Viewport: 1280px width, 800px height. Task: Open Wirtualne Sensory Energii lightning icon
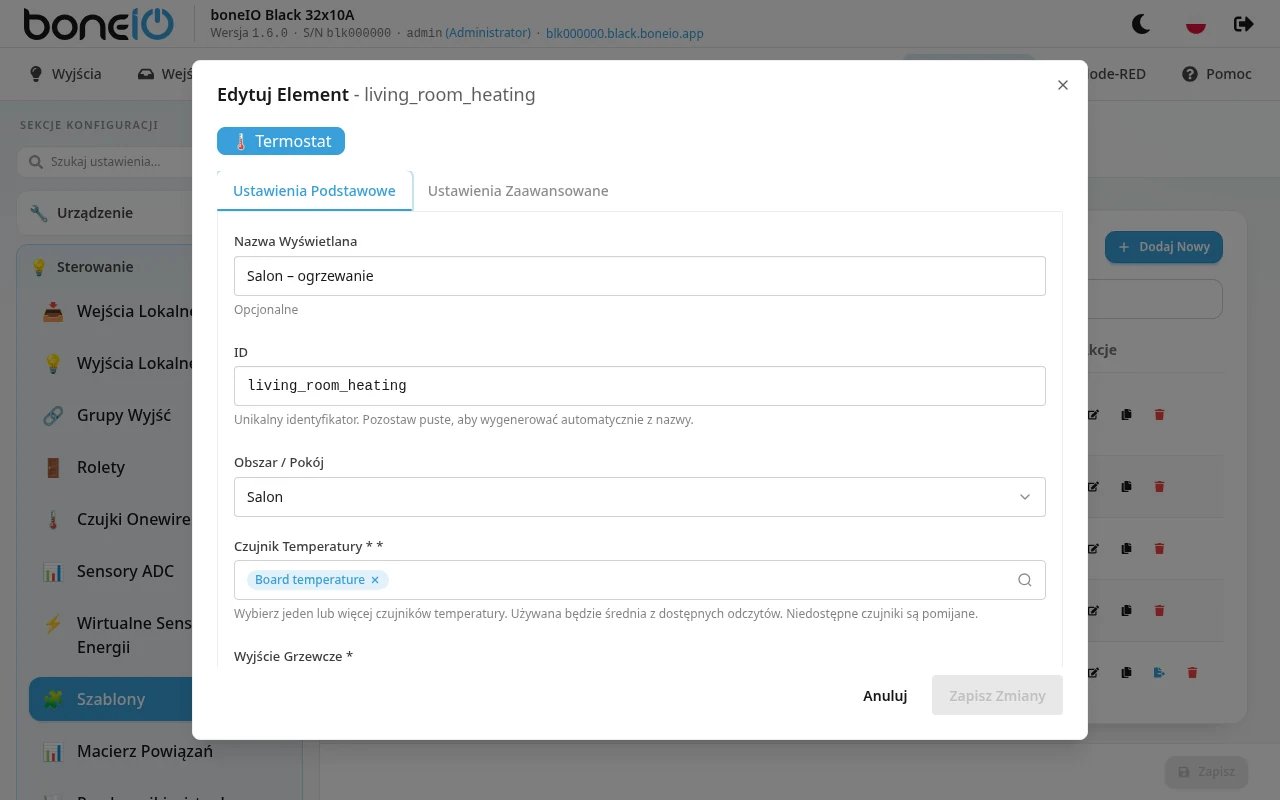[53, 623]
